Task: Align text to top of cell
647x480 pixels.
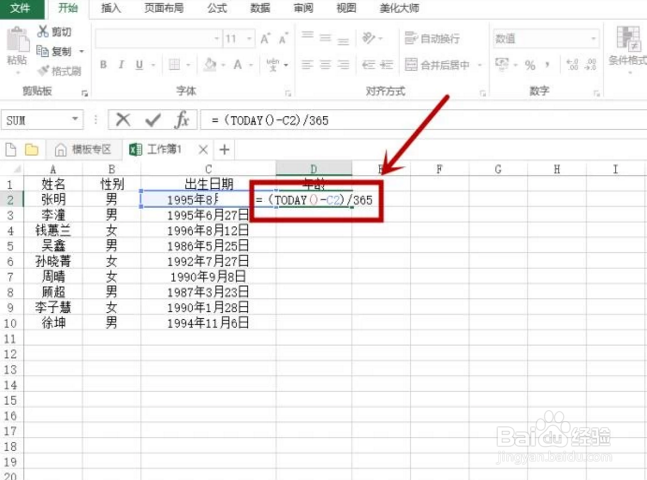Action: [x=307, y=35]
